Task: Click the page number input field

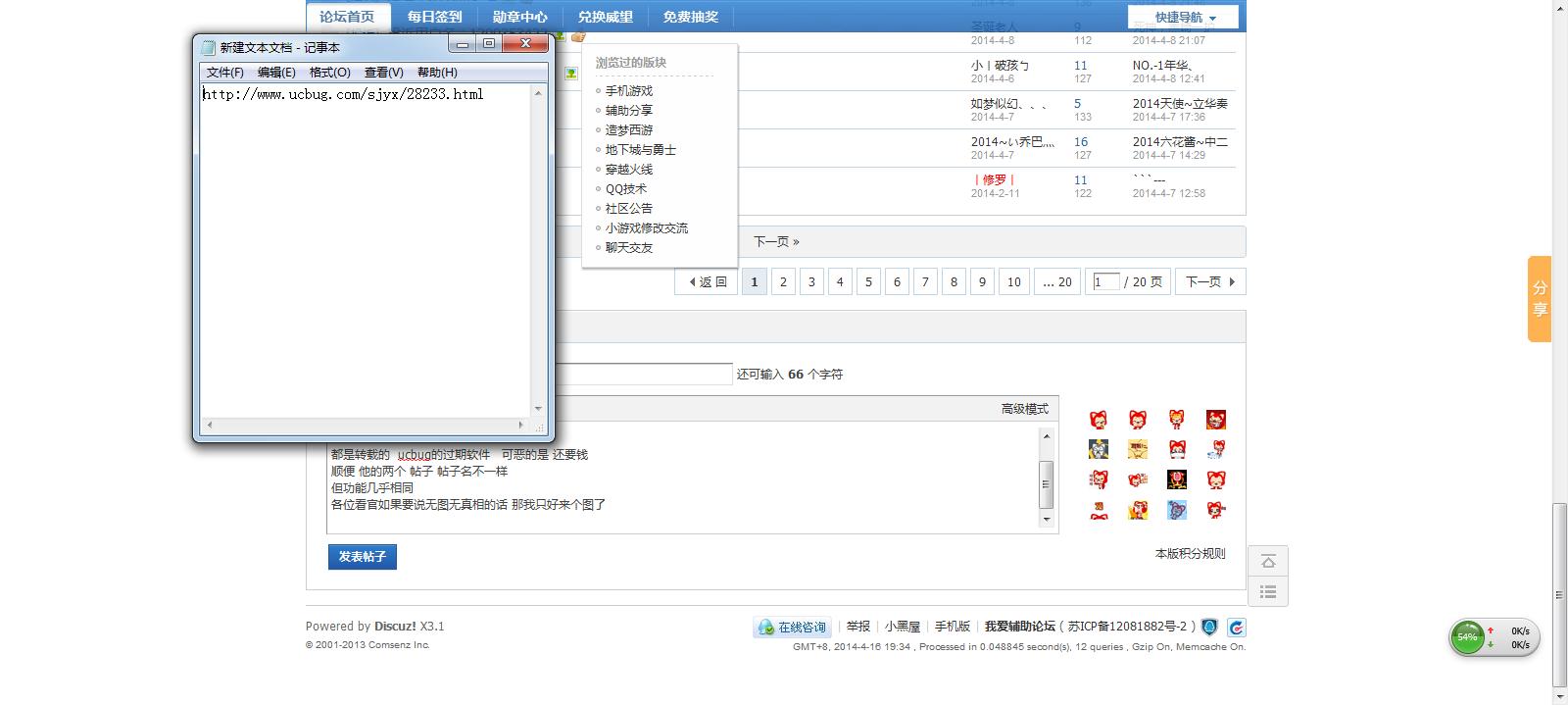Action: (1106, 282)
